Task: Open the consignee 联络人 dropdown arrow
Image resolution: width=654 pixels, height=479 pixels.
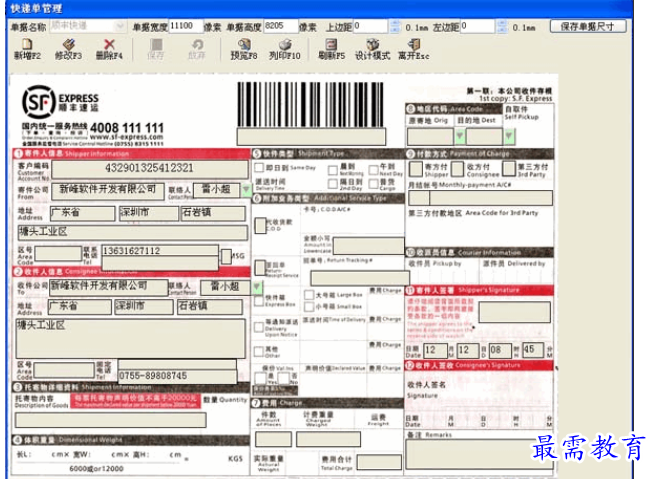Action: click(x=257, y=287)
